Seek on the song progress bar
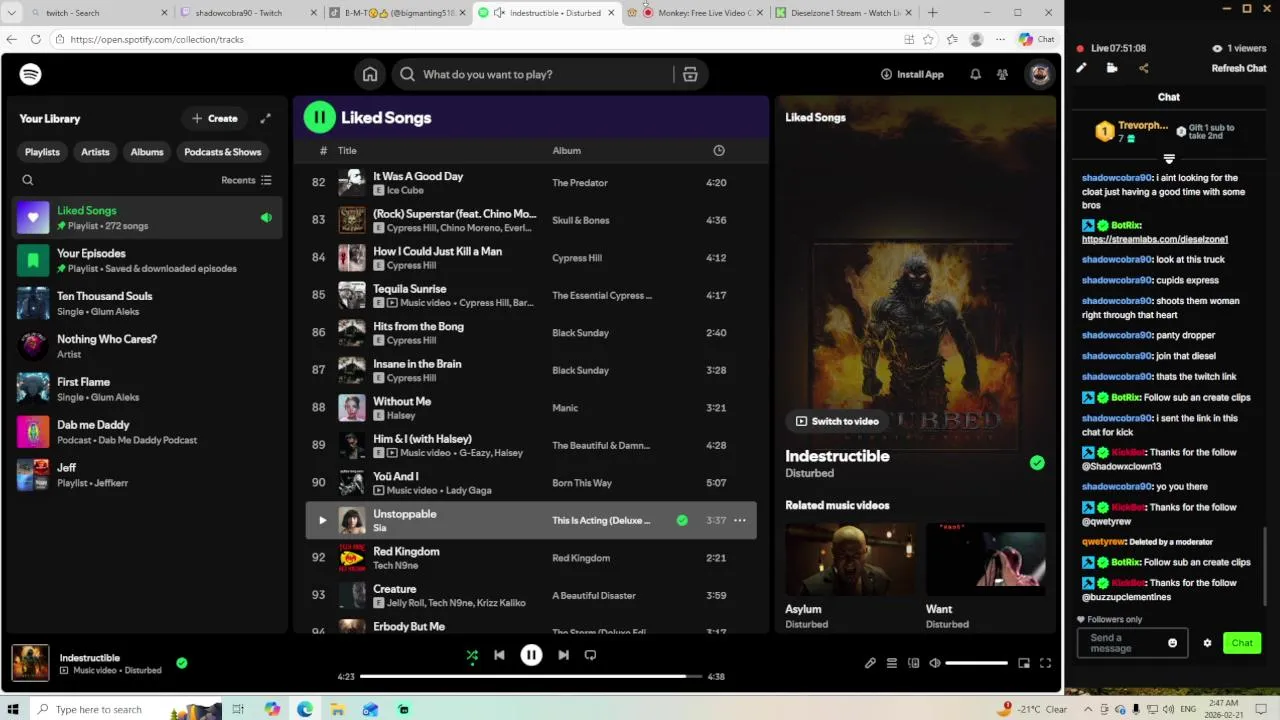This screenshot has width=1280, height=720. pos(529,676)
